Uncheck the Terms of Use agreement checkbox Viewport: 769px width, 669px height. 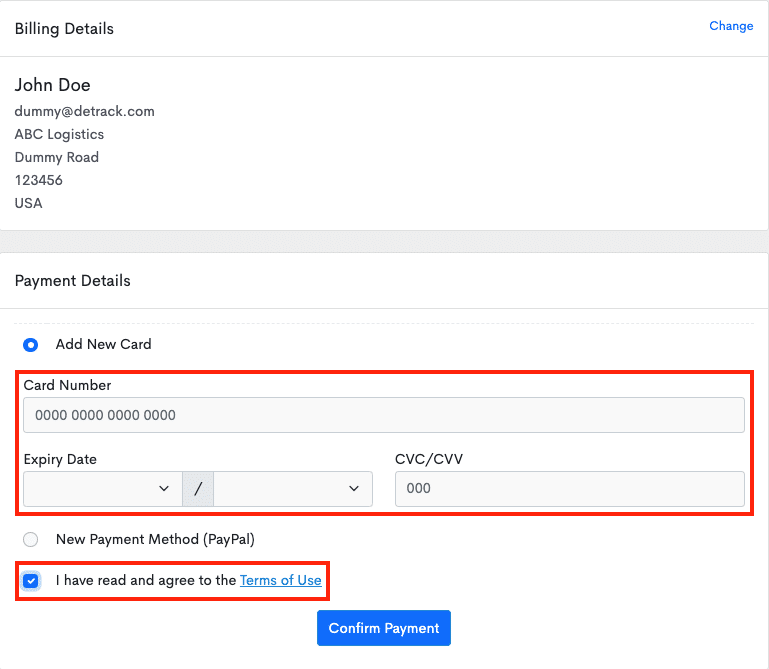tap(31, 581)
